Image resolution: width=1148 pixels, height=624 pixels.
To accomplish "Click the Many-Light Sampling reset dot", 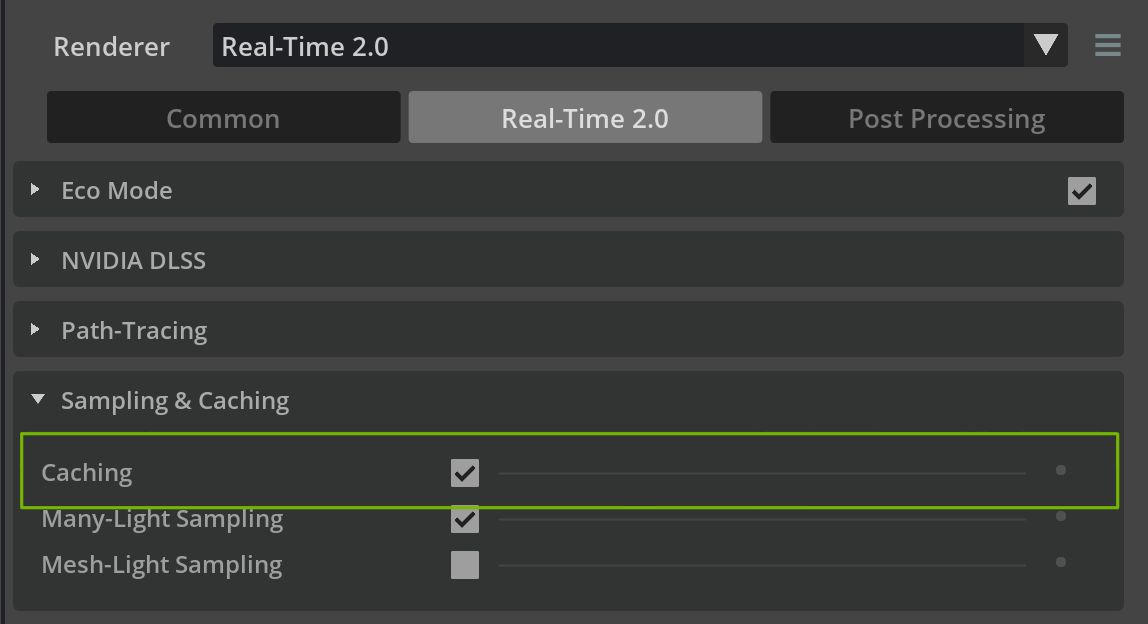I will [1060, 516].
